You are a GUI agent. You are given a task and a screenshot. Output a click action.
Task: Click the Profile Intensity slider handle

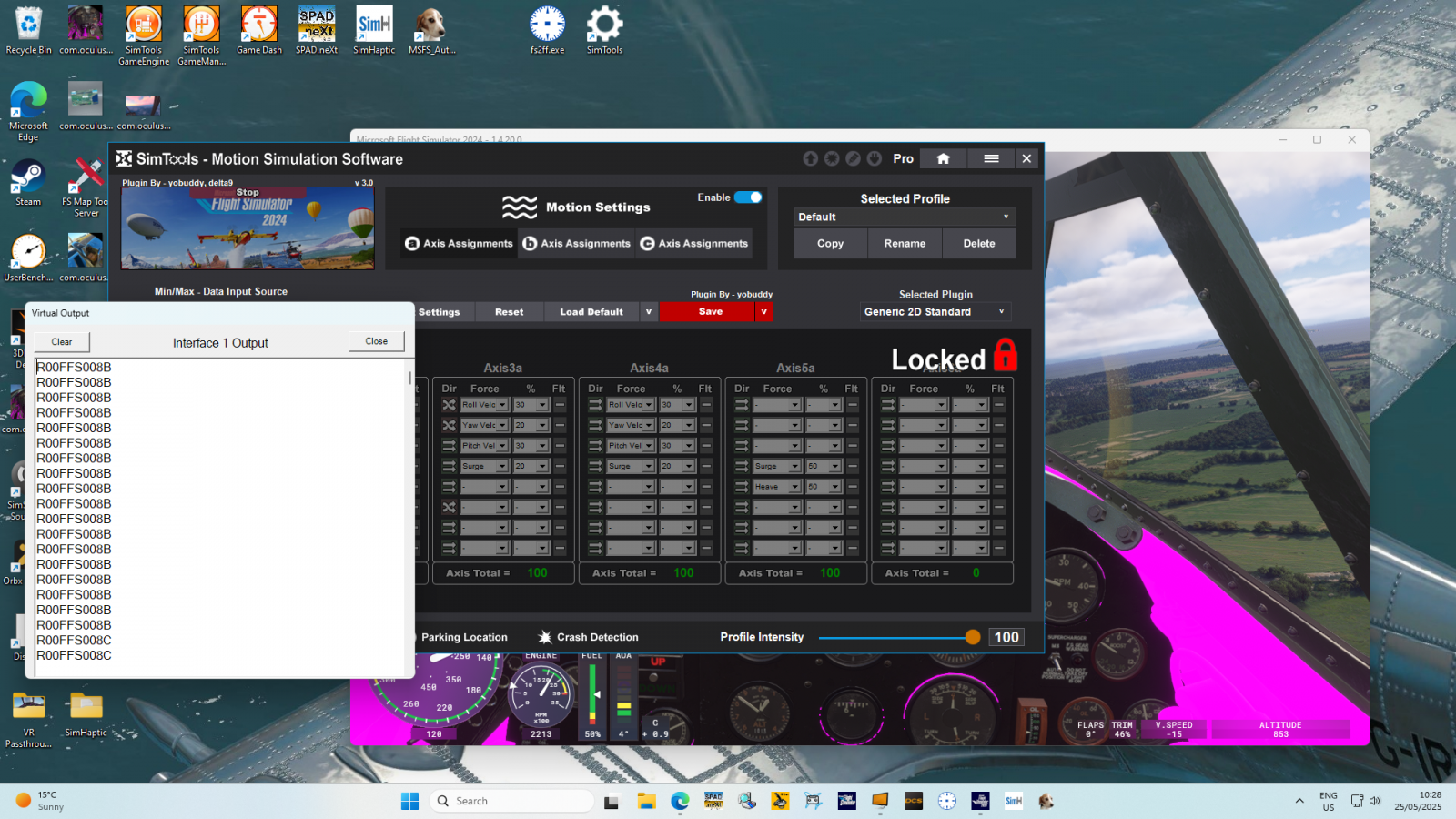(x=973, y=637)
